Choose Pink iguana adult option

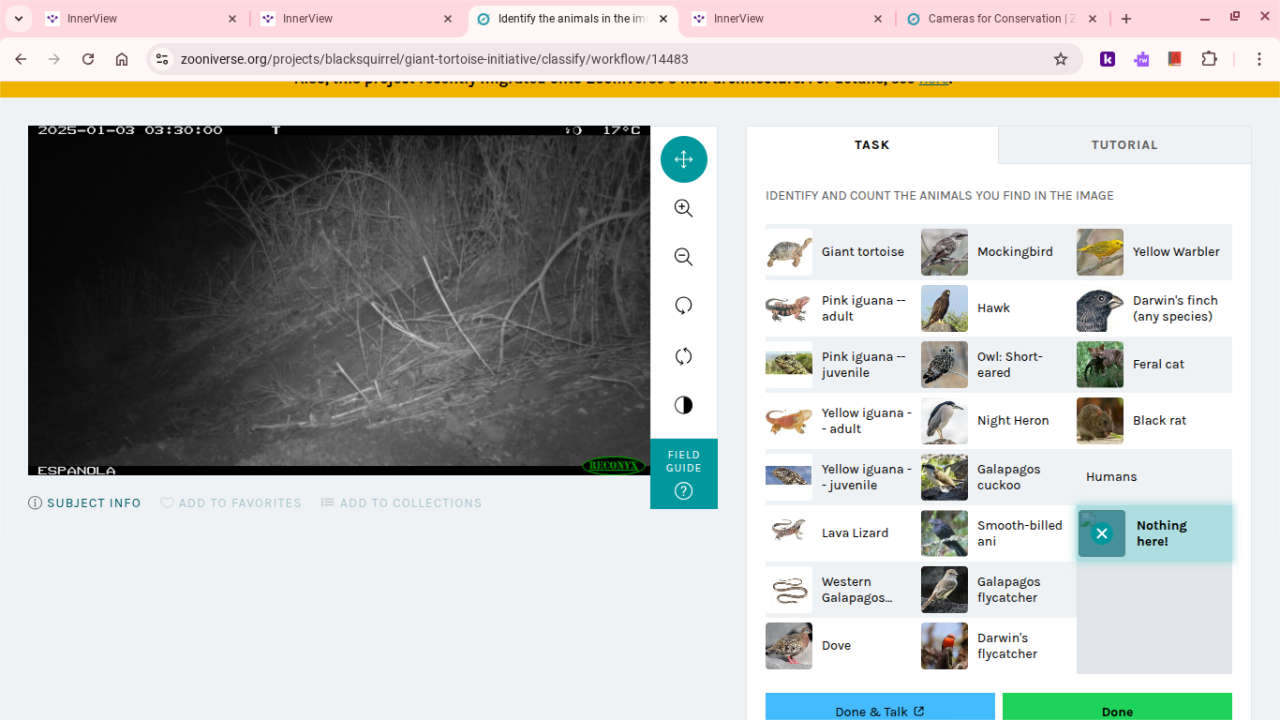point(842,308)
